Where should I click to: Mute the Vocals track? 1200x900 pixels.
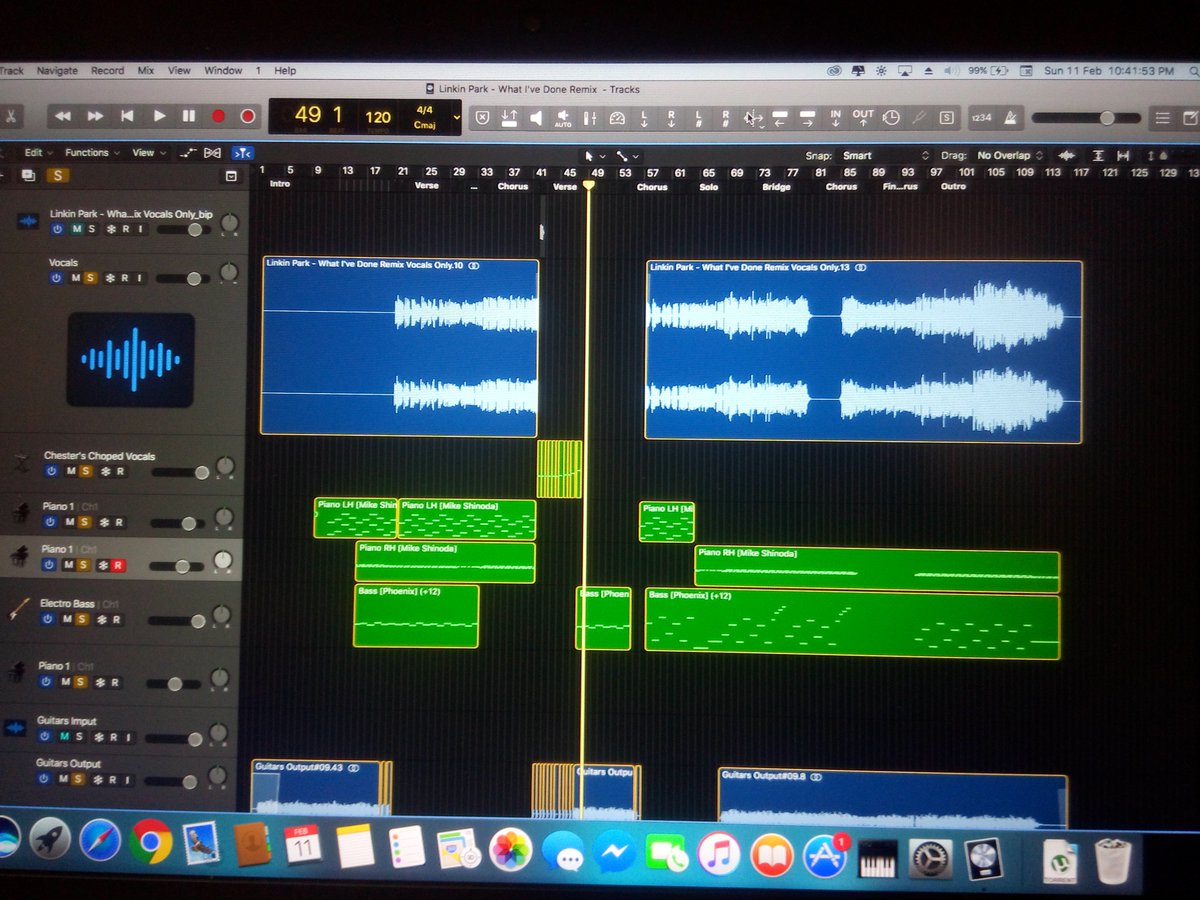[75, 278]
